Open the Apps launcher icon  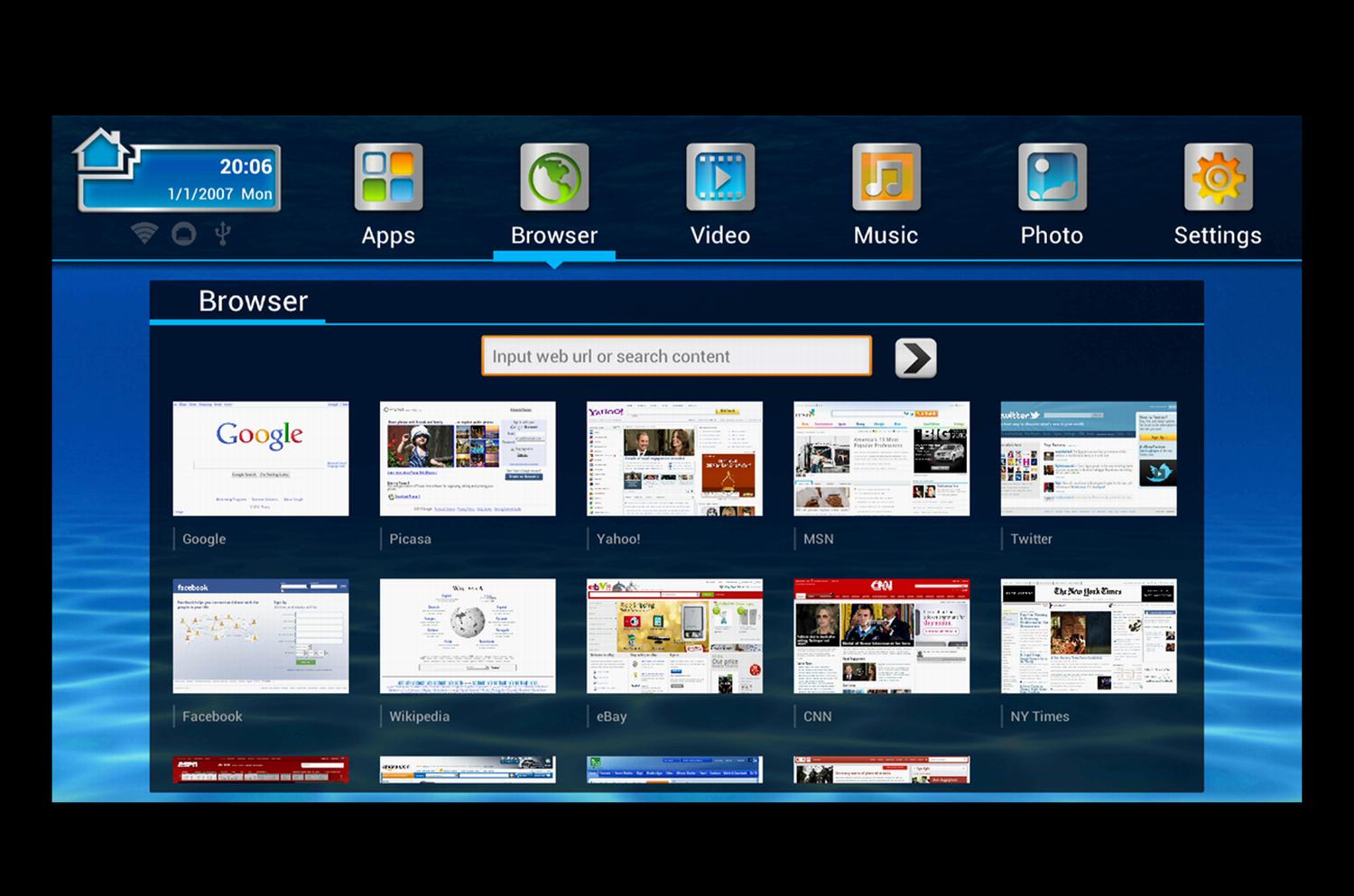coord(388,177)
